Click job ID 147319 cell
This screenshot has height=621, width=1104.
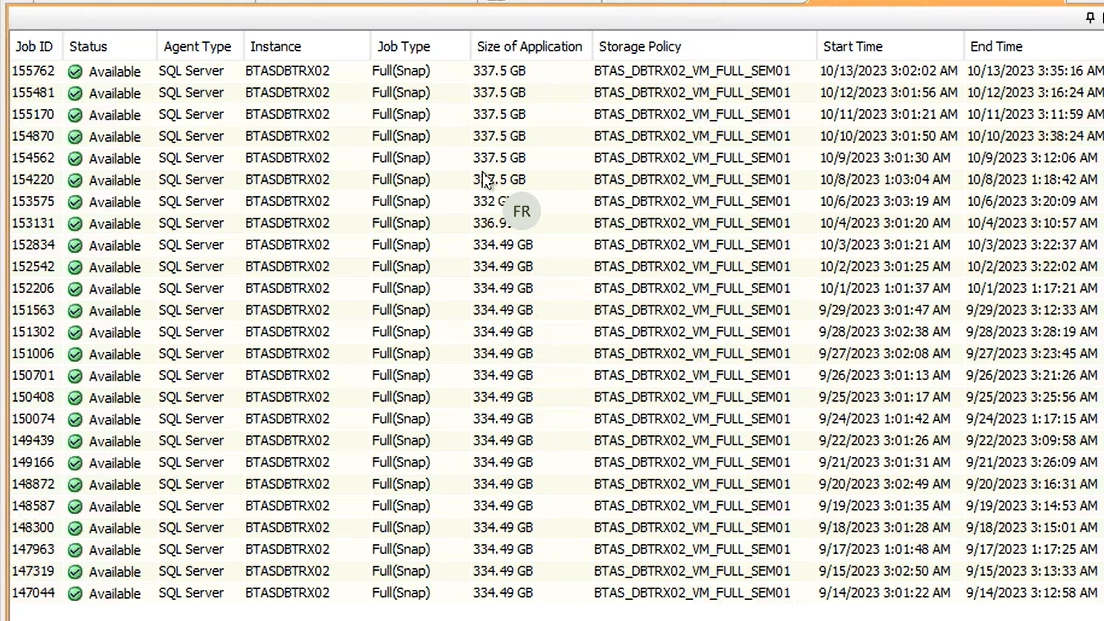33,571
